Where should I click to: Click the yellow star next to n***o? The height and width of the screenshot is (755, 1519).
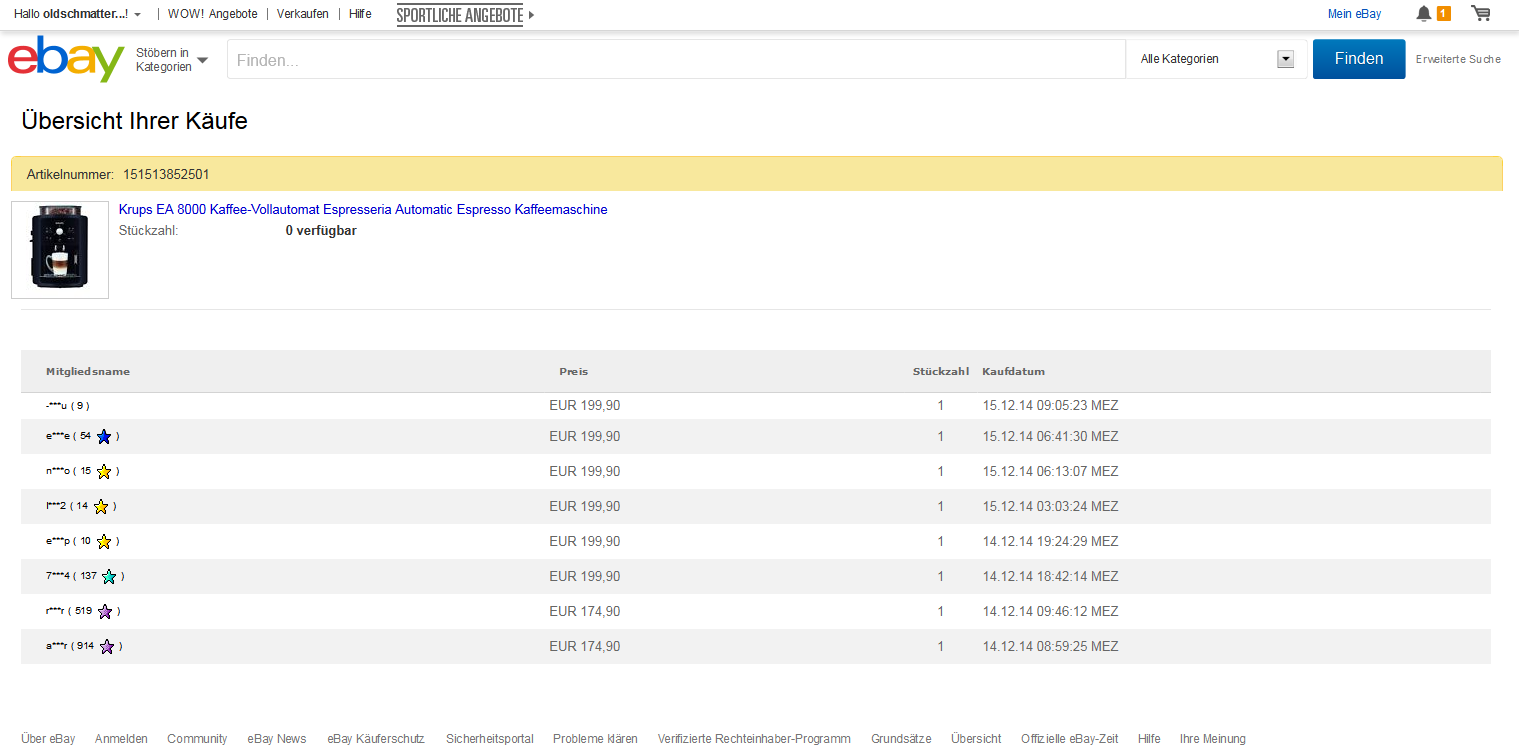tap(104, 471)
